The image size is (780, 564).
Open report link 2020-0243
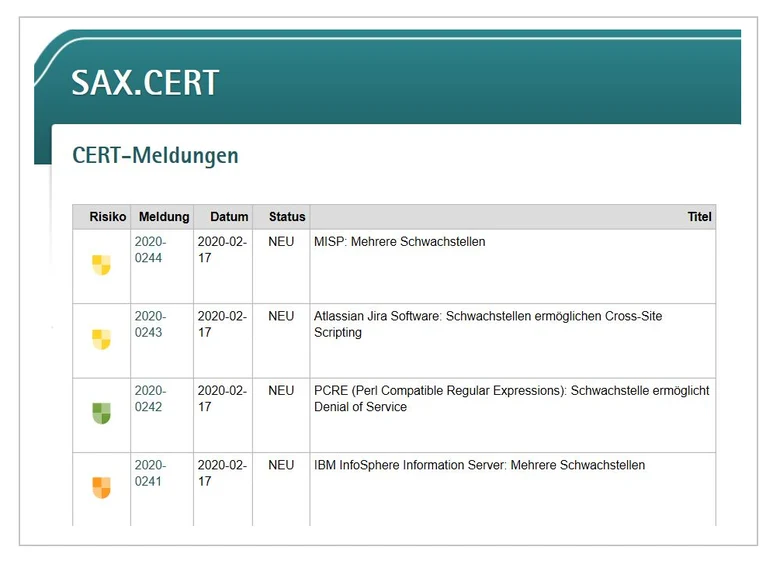pyautogui.click(x=150, y=324)
